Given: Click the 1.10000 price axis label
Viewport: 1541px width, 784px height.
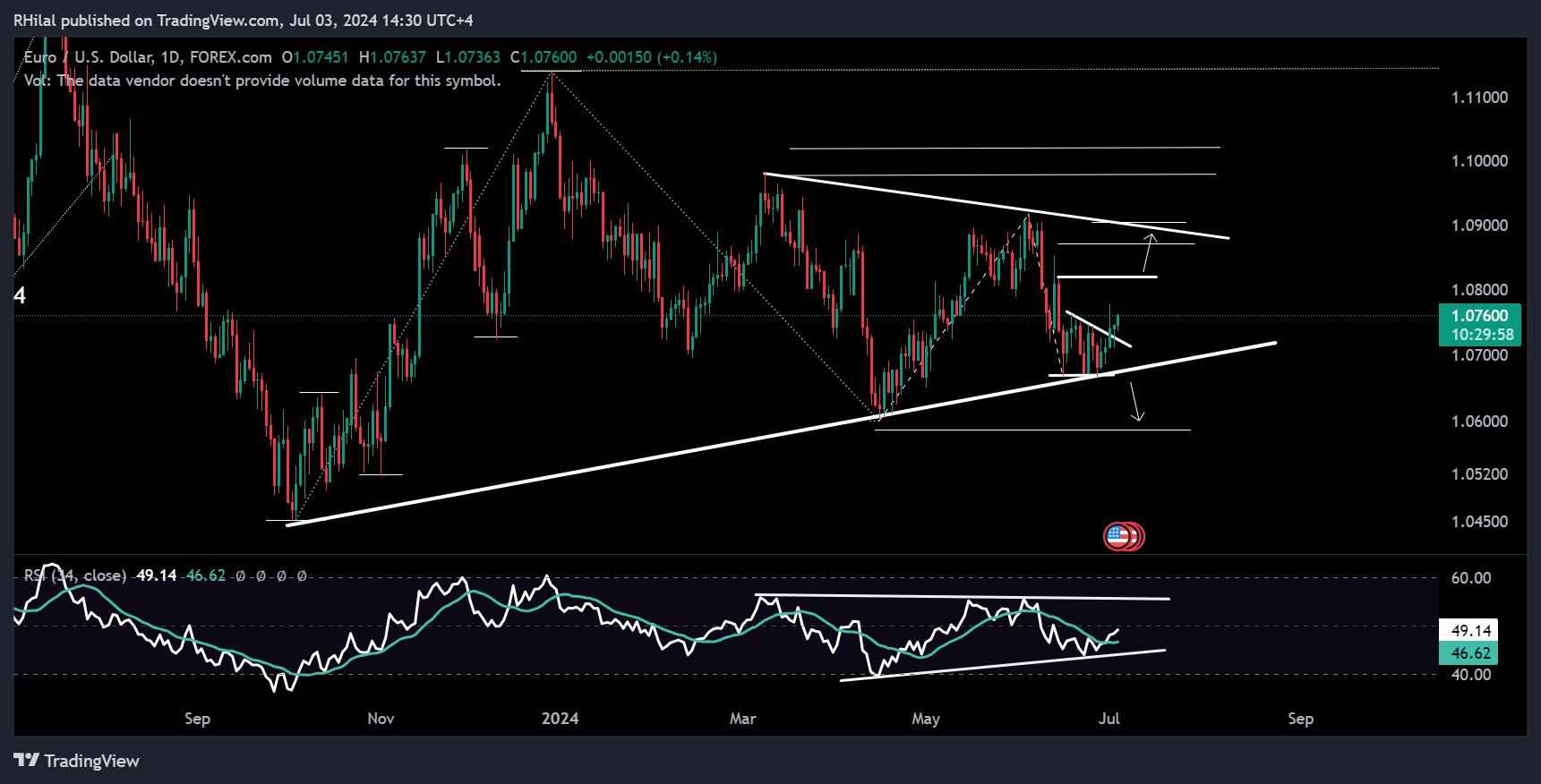Looking at the screenshot, I should point(1479,161).
